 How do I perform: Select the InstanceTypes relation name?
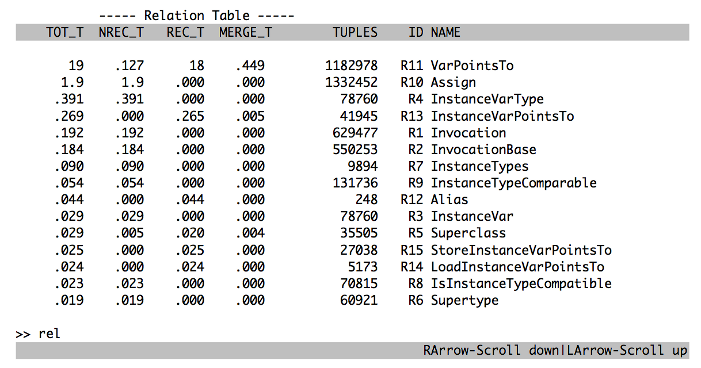480,166
